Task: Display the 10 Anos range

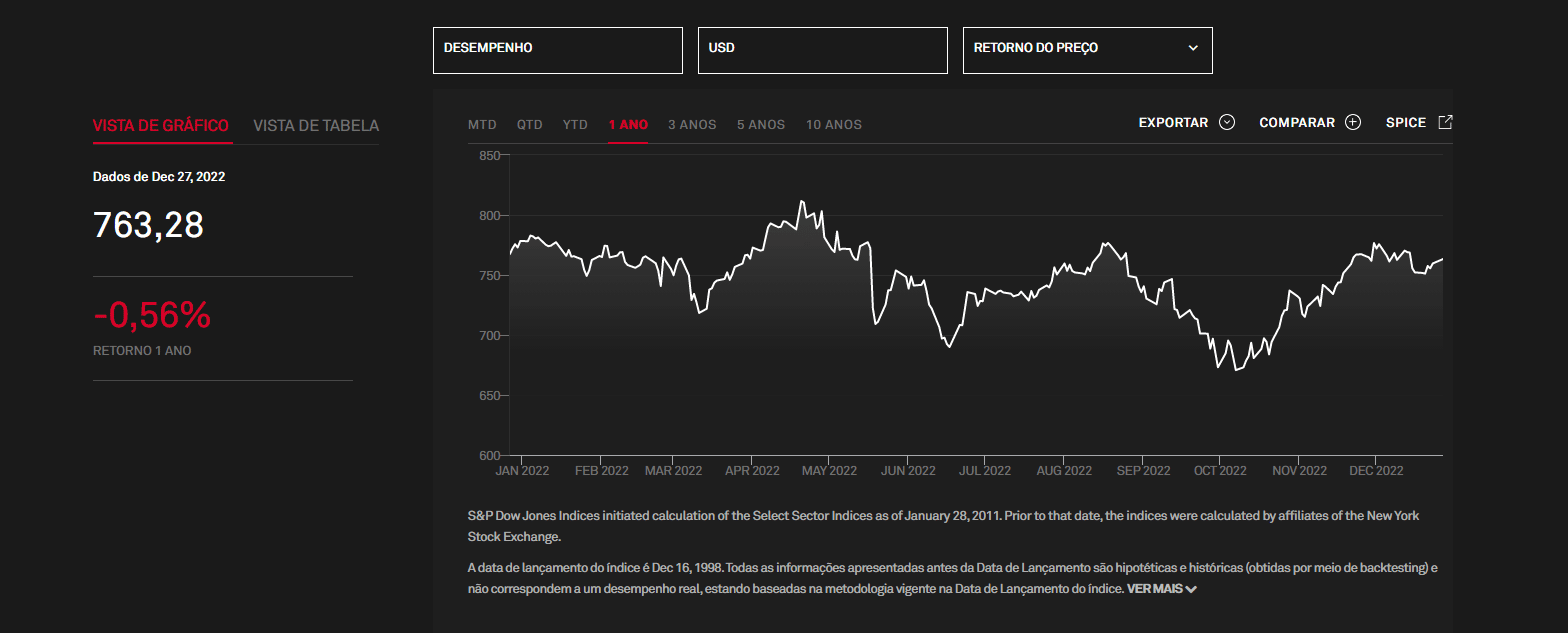Action: coord(834,125)
